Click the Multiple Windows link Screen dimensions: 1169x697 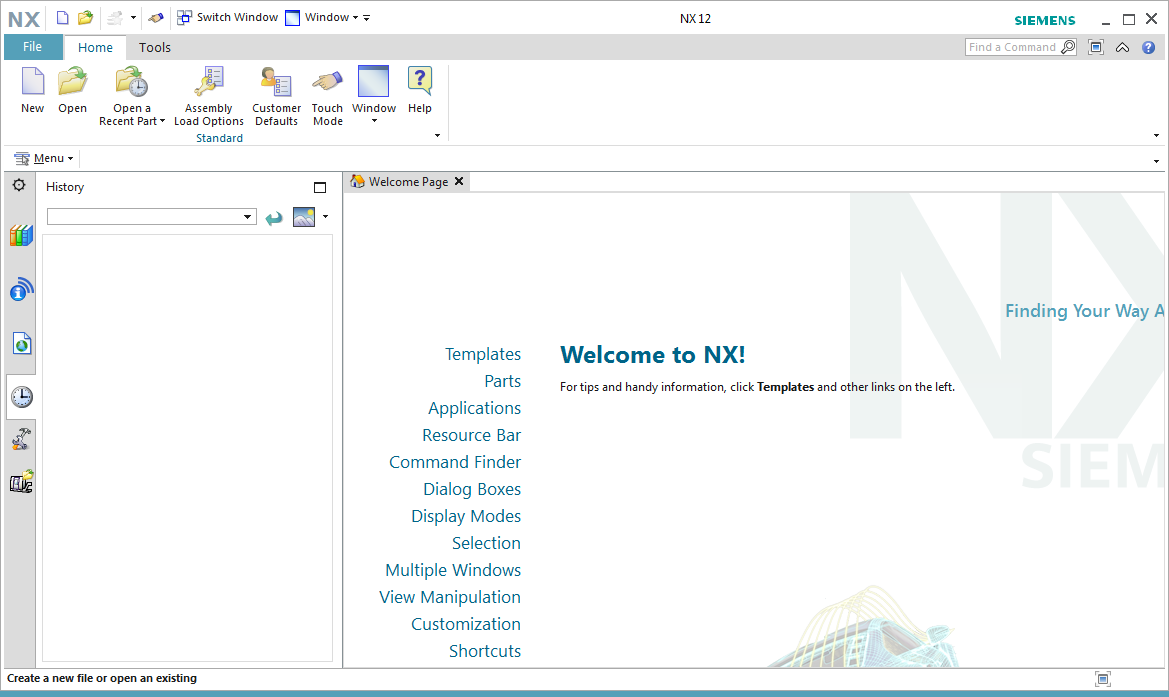coord(453,570)
